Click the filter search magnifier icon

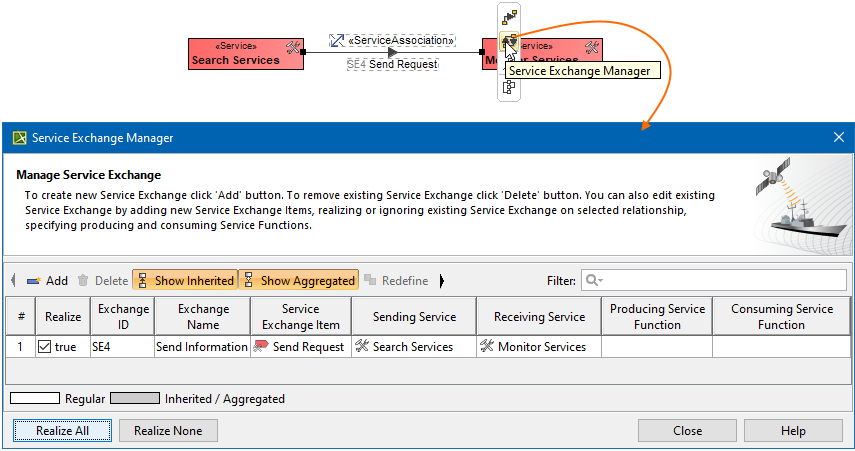tap(592, 281)
